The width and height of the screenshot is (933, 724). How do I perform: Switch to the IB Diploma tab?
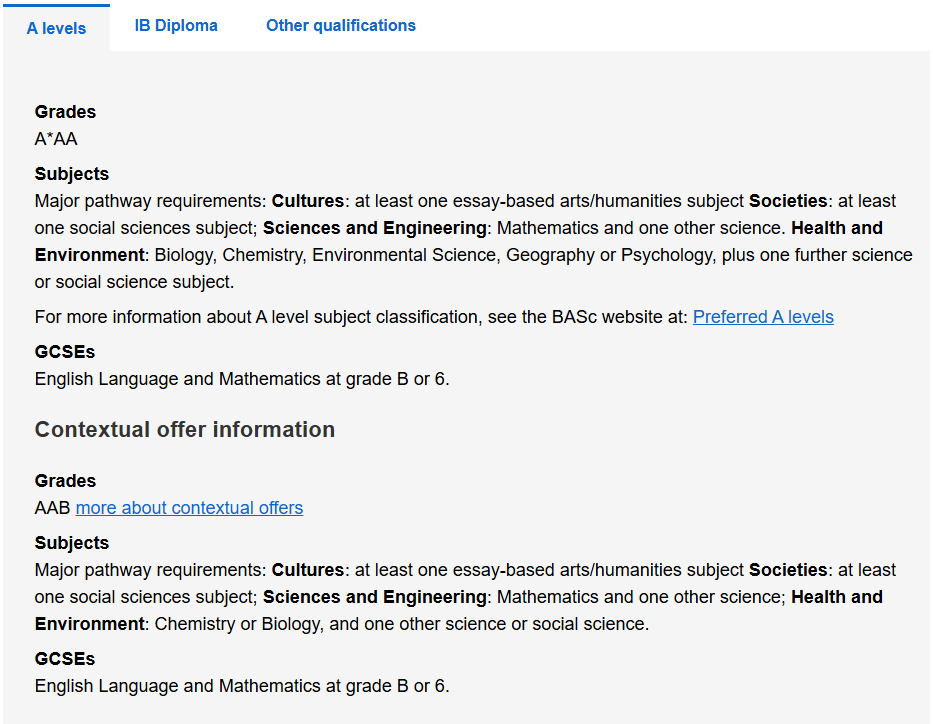[x=176, y=26]
